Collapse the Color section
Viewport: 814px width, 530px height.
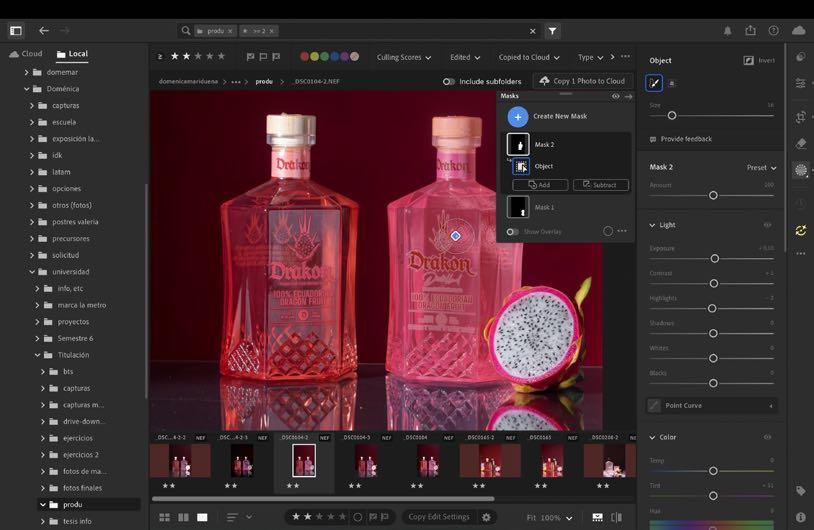[652, 437]
